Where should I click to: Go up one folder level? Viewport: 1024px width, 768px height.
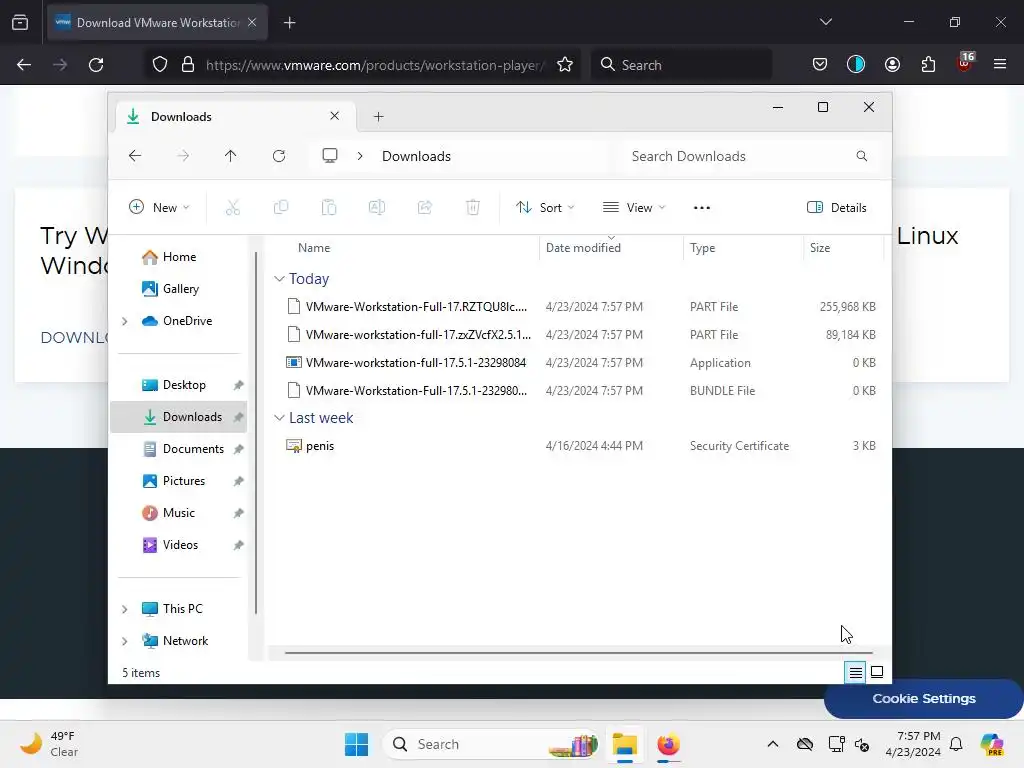(x=231, y=156)
